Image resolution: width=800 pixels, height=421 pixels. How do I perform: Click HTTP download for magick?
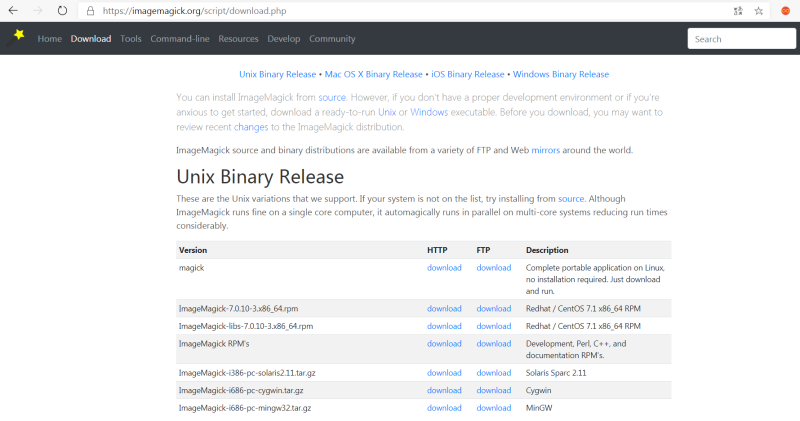[444, 267]
